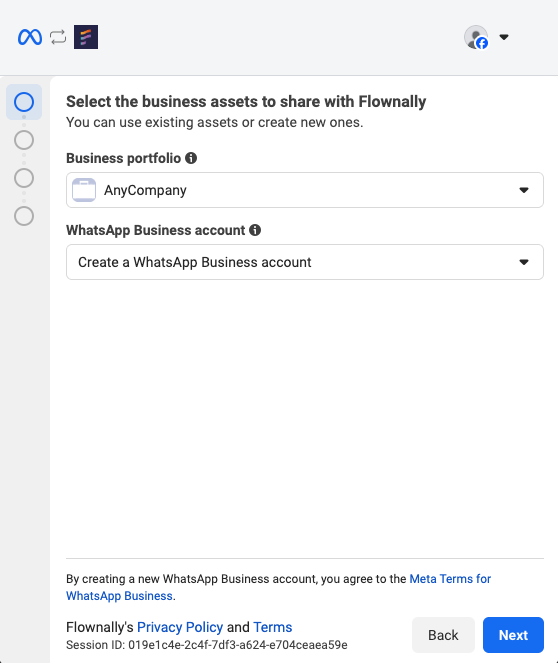Click the Meta infinity logo

click(x=30, y=37)
